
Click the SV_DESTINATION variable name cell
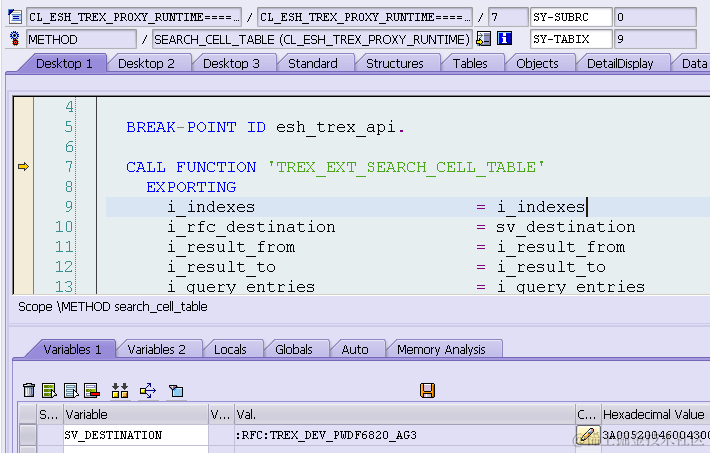pos(136,435)
